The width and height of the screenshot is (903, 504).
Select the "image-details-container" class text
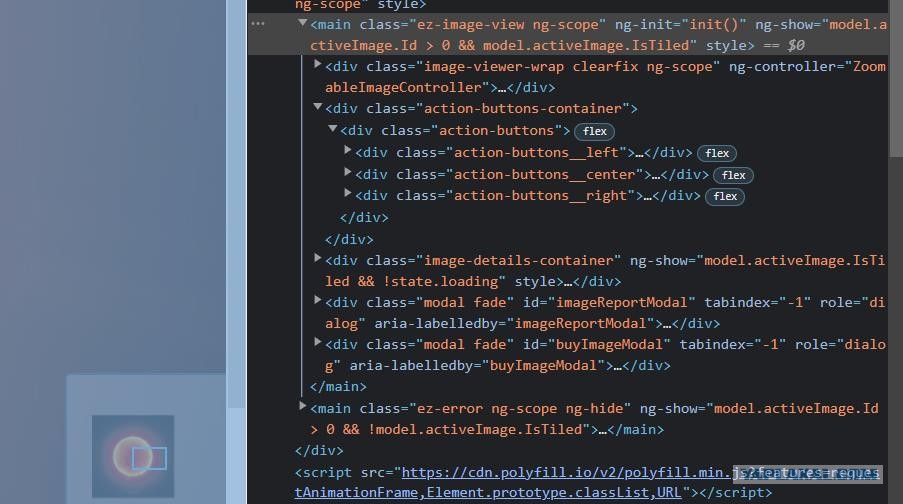click(x=519, y=261)
